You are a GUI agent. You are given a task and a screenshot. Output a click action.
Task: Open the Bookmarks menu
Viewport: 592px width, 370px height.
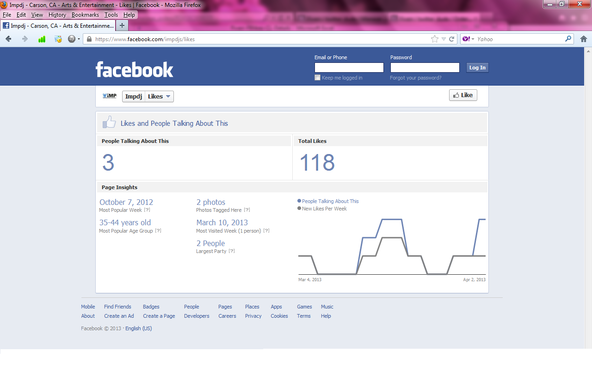pyautogui.click(x=85, y=15)
